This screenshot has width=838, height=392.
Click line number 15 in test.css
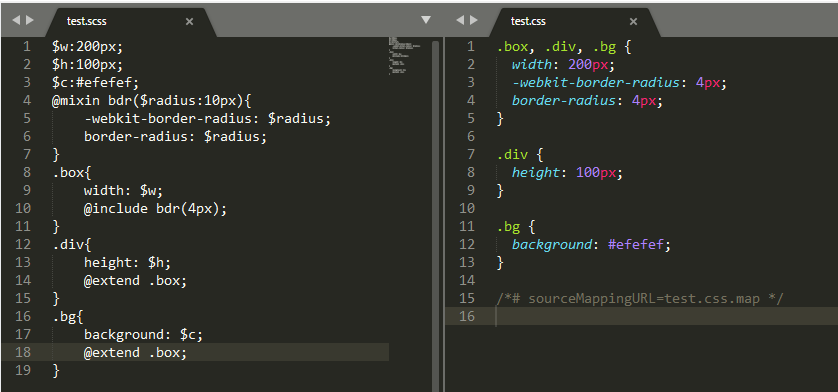467,298
